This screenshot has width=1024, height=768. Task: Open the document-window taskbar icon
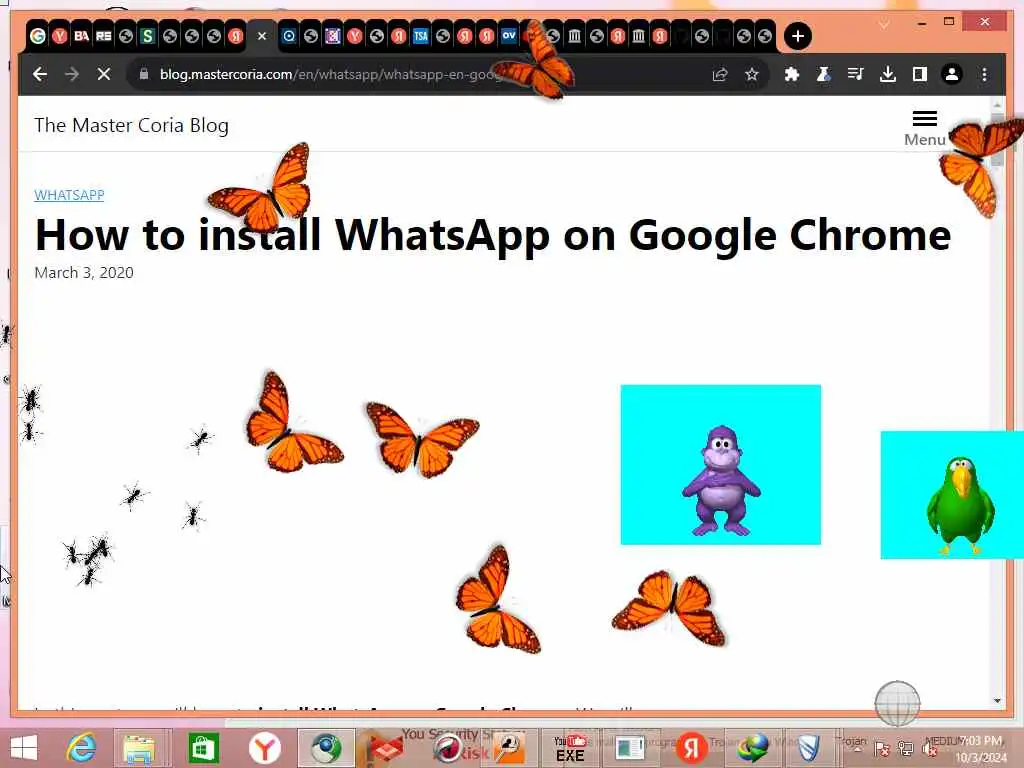pyautogui.click(x=630, y=748)
